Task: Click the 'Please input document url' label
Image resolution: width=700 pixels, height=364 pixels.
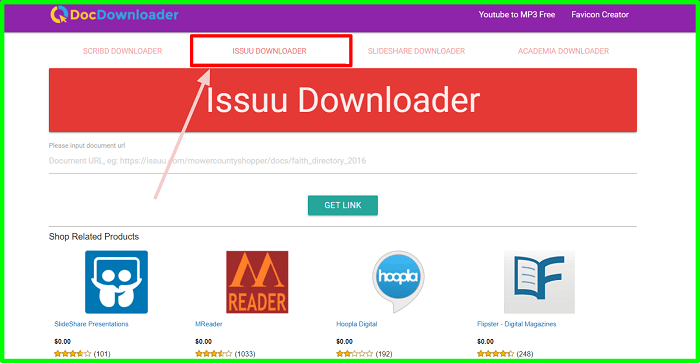Action: (87, 146)
